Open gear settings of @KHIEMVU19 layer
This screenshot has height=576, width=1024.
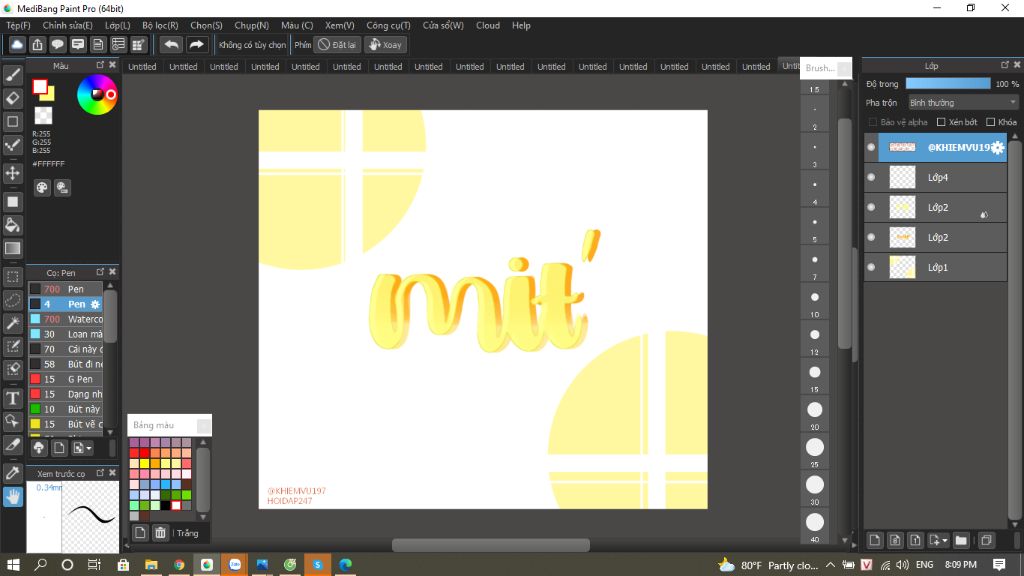tap(997, 148)
